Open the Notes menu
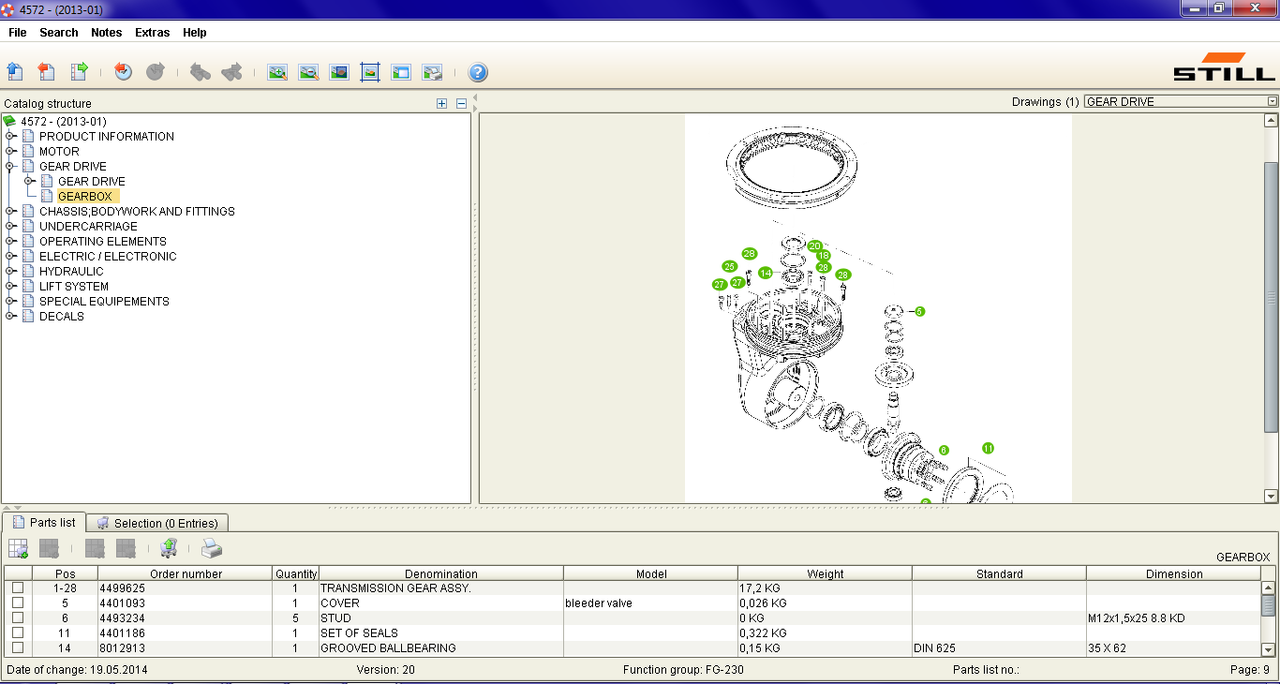 [106, 32]
